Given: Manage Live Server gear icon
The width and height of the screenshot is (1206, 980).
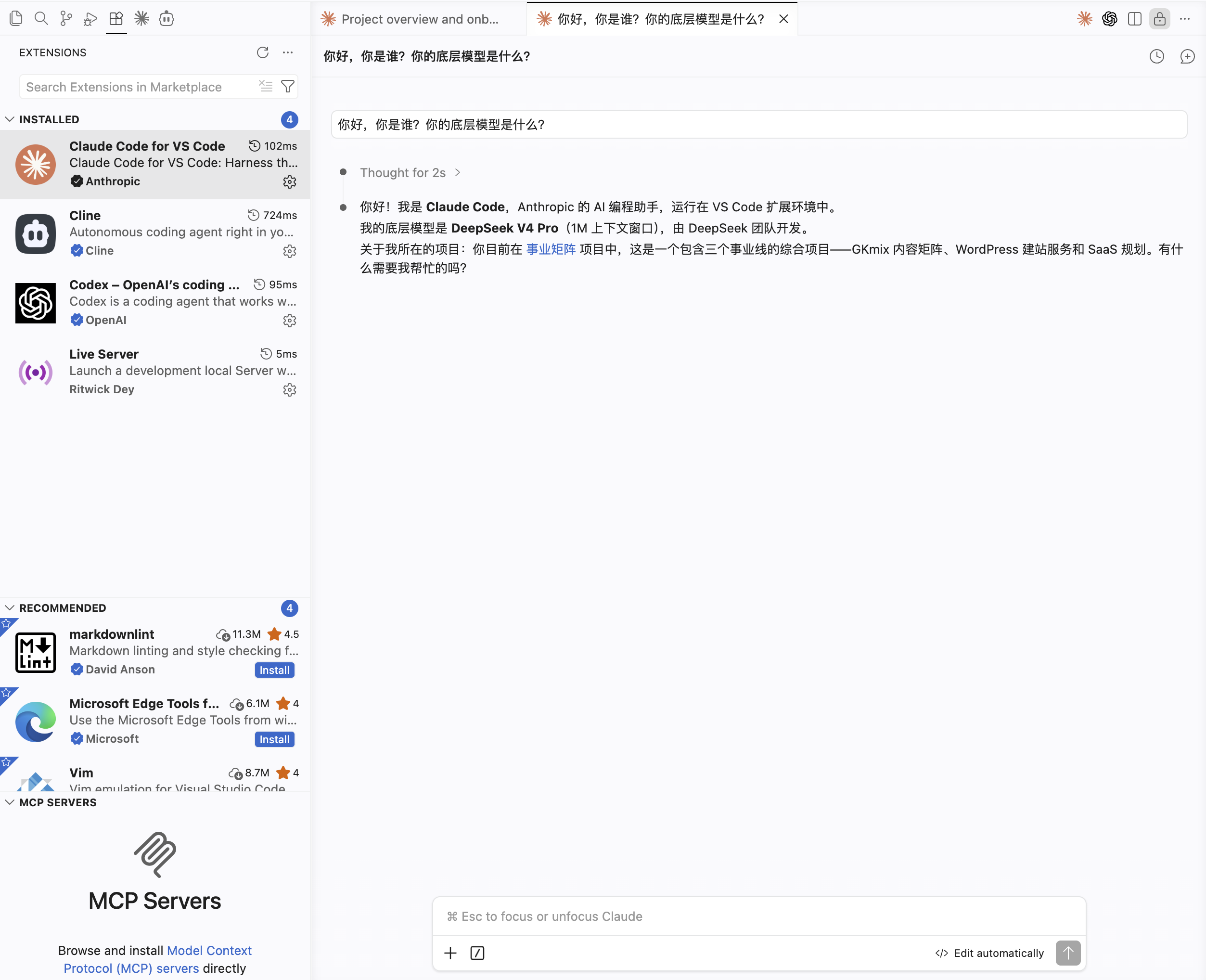Looking at the screenshot, I should 290,390.
